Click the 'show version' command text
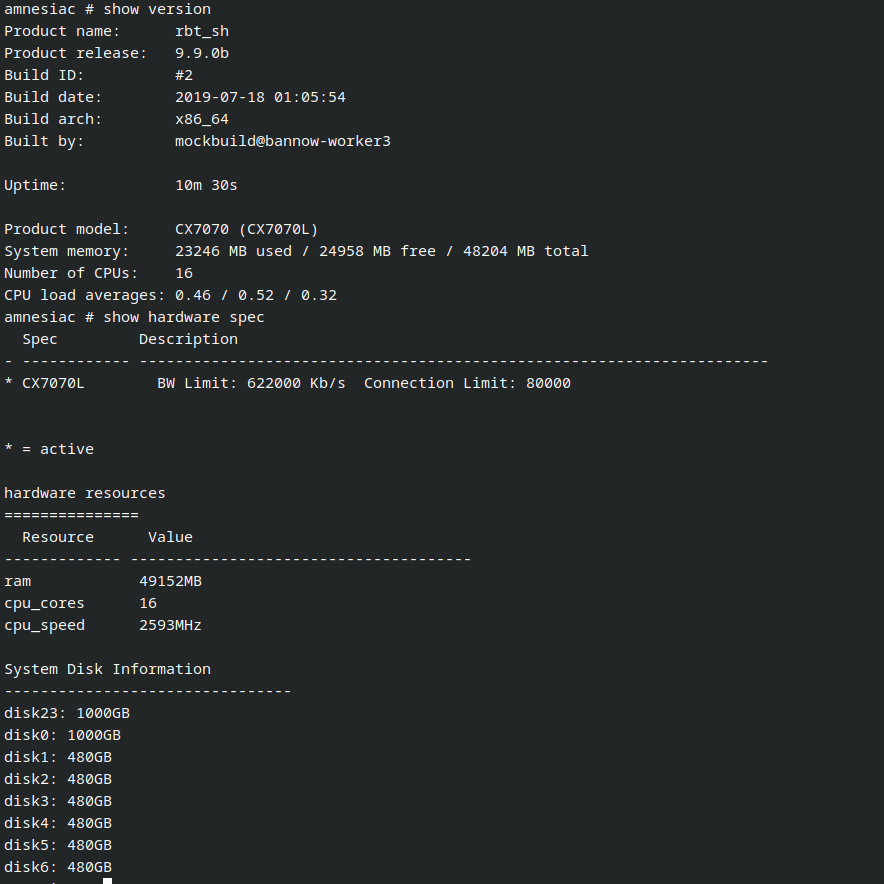The width and height of the screenshot is (884, 884). tap(157, 9)
